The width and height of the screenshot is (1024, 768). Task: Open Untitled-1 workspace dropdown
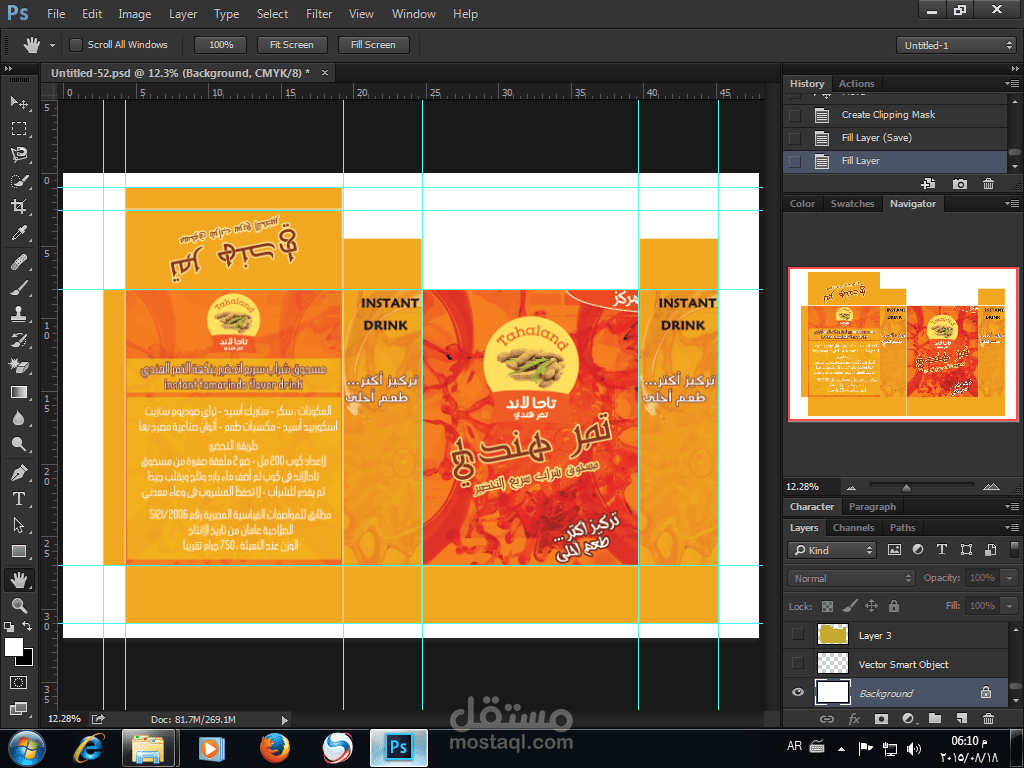click(x=956, y=45)
